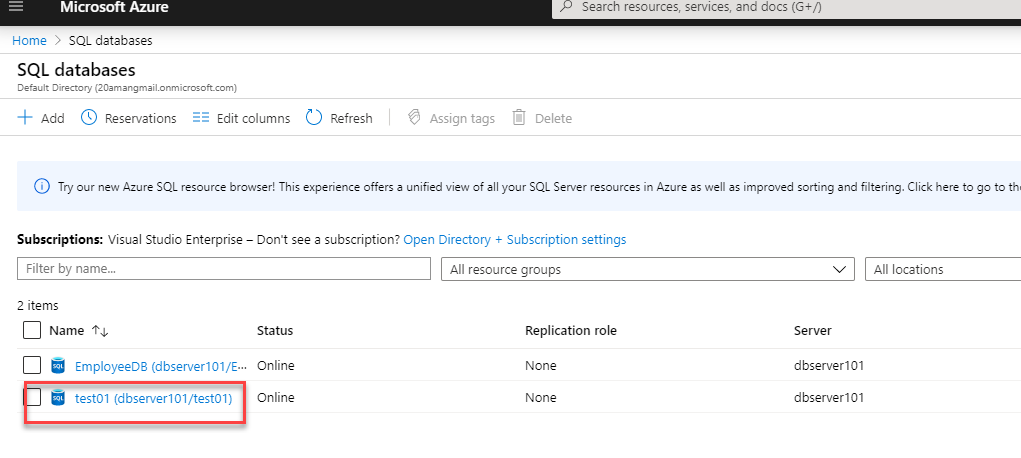
Task: Click the info icon in banner
Action: coord(42,186)
